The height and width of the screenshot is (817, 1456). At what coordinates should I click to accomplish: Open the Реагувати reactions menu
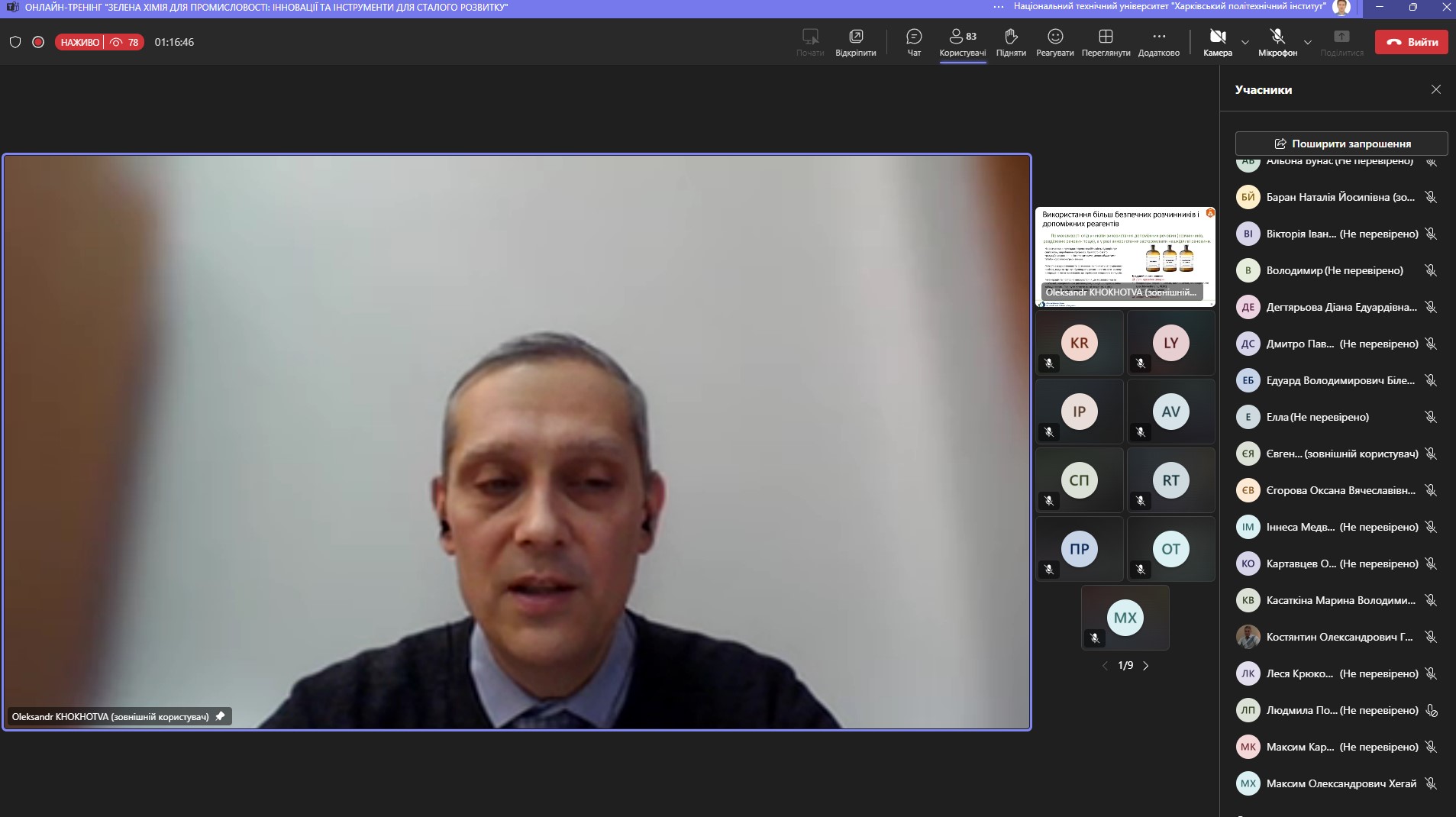coord(1055,42)
